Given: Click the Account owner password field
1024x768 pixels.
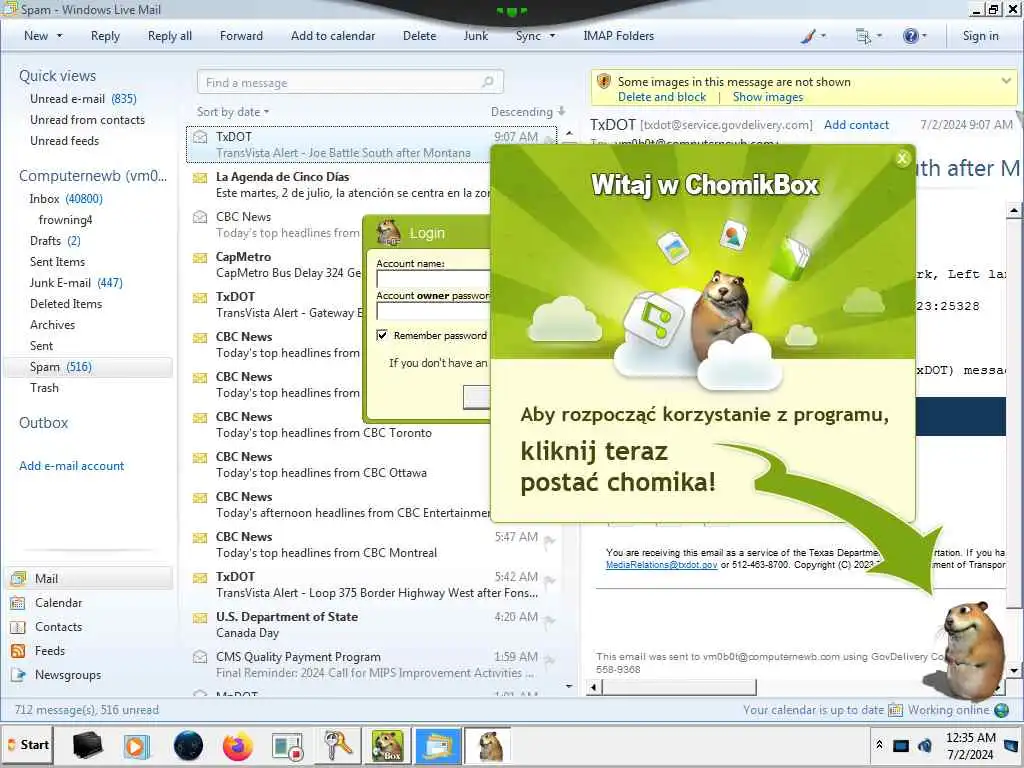Looking at the screenshot, I should 433,312.
